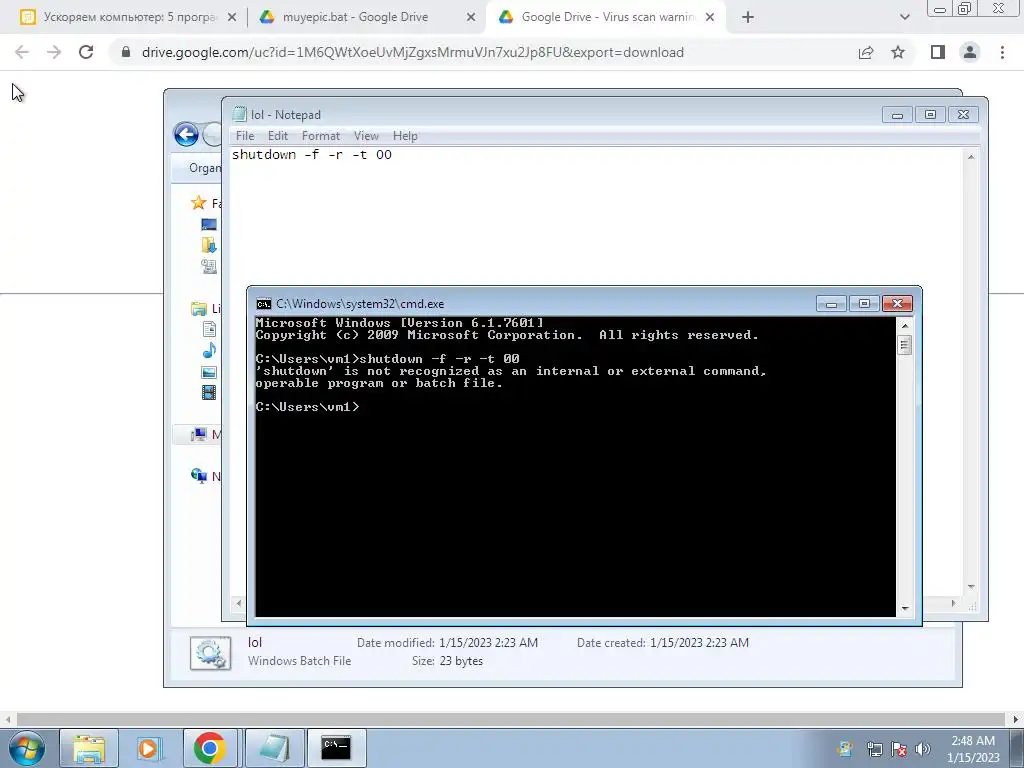1024x768 pixels.
Task: Click Organize in Explorer toolbar
Action: pos(204,168)
